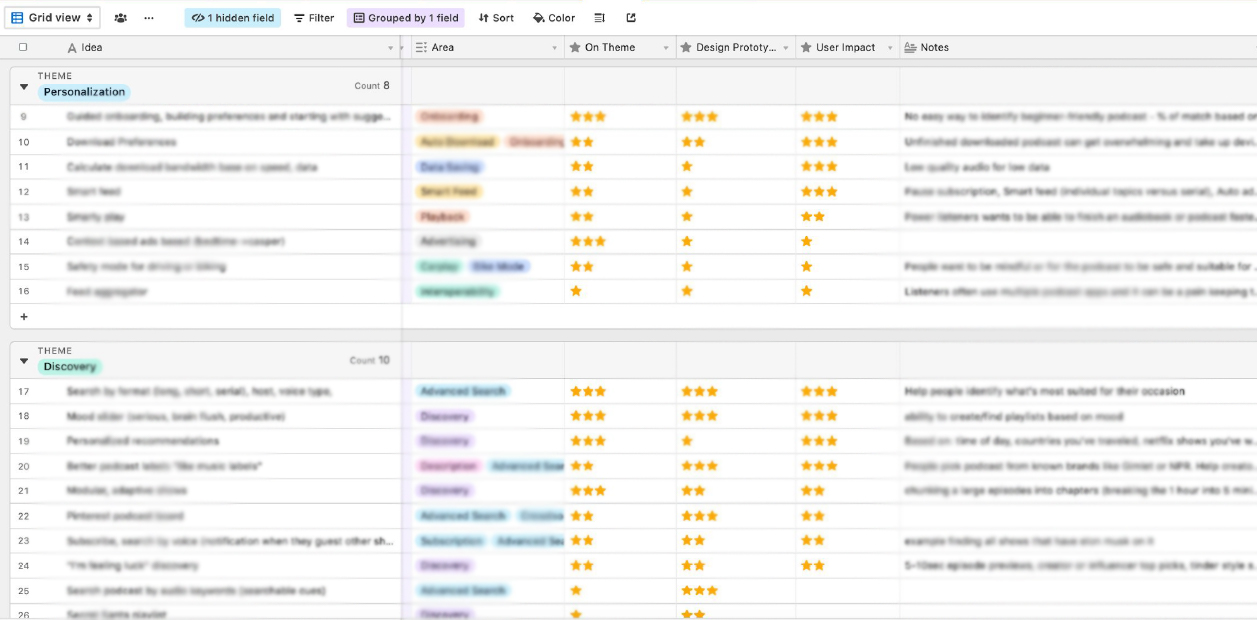Click the Notes cell in row 23
1257x620 pixels.
click(1079, 541)
